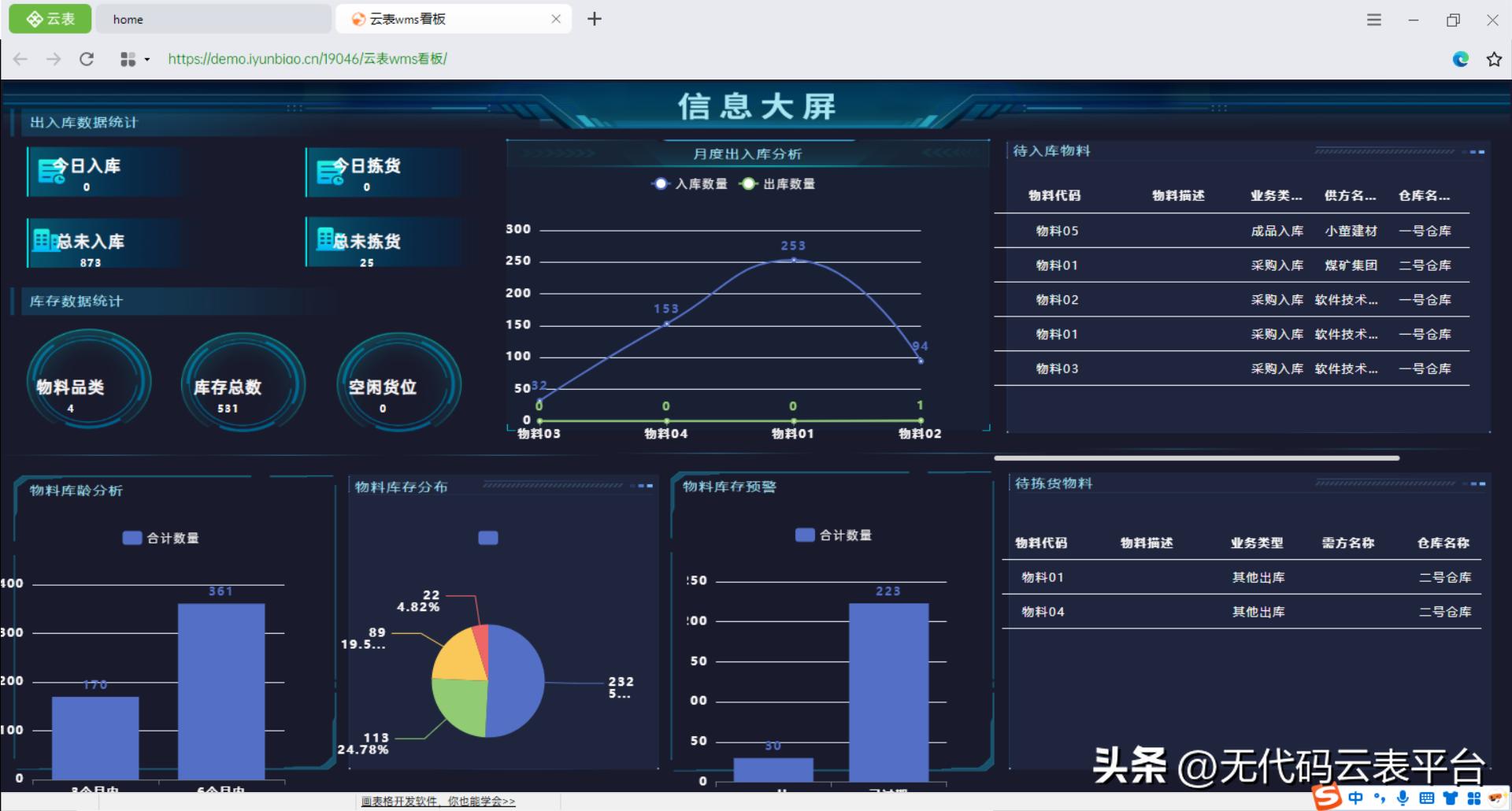Open the browser apps grid icon
The width and height of the screenshot is (1512, 811).
128,59
